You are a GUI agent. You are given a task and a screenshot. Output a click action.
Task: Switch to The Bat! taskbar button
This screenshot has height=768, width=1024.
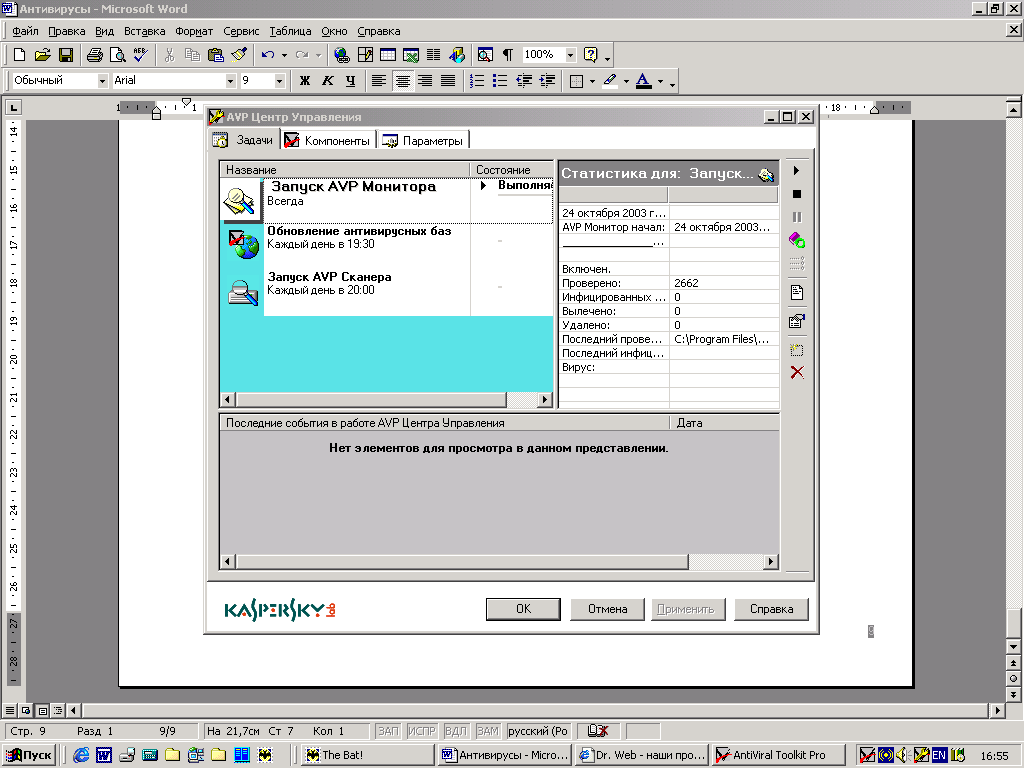pos(366,755)
